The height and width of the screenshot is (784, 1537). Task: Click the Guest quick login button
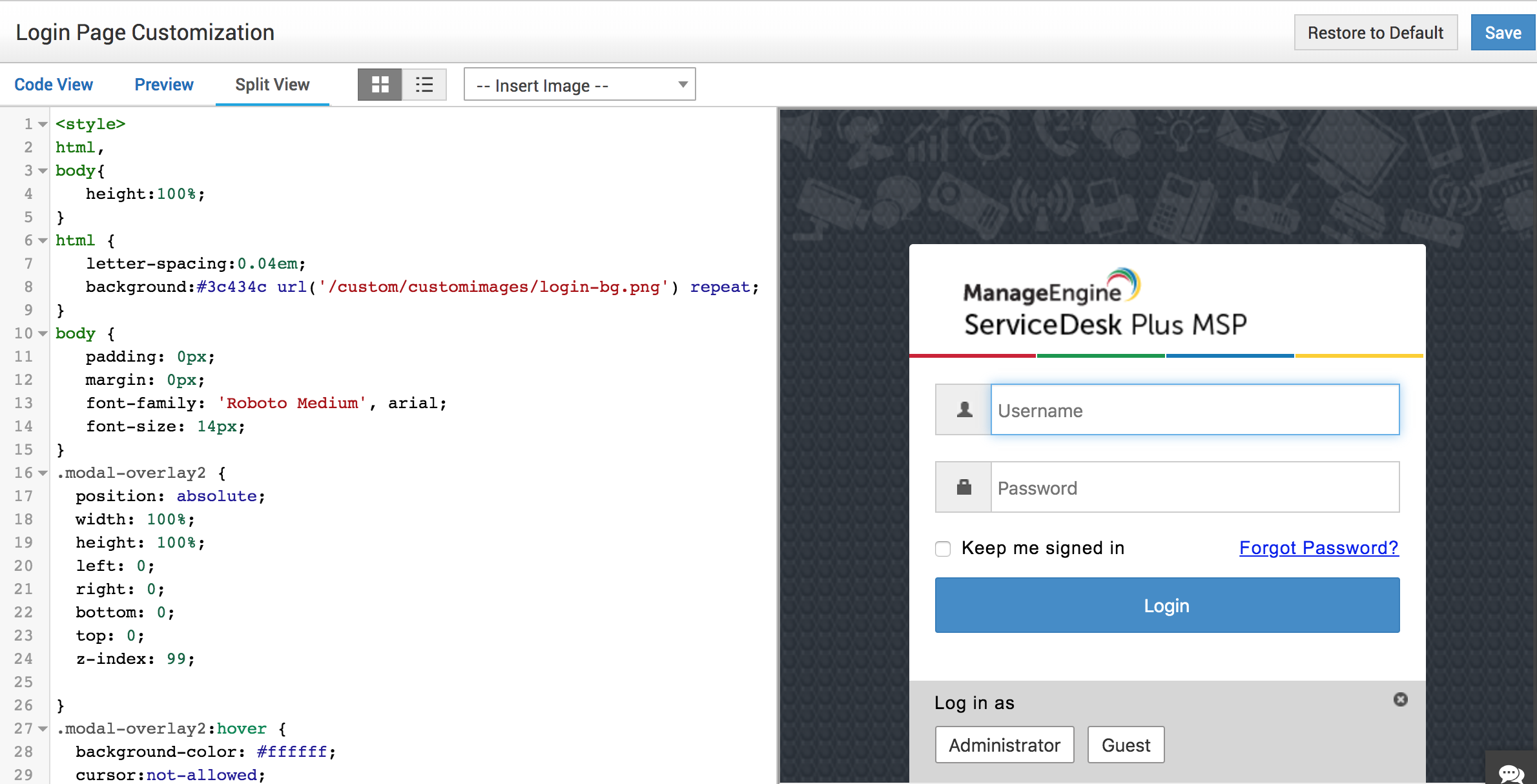click(x=1126, y=745)
